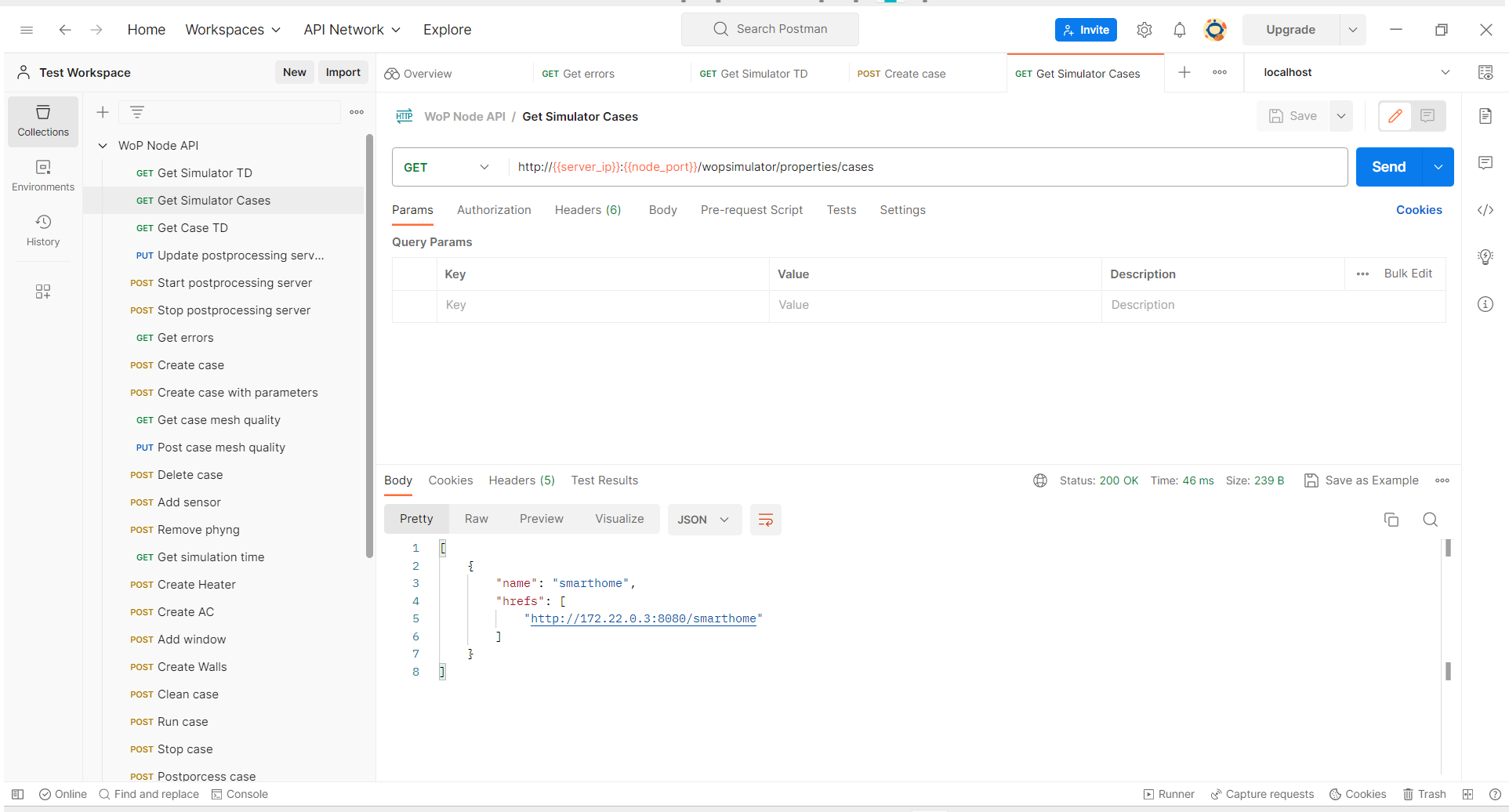
Task: Click the Cookies link
Action: click(1419, 210)
